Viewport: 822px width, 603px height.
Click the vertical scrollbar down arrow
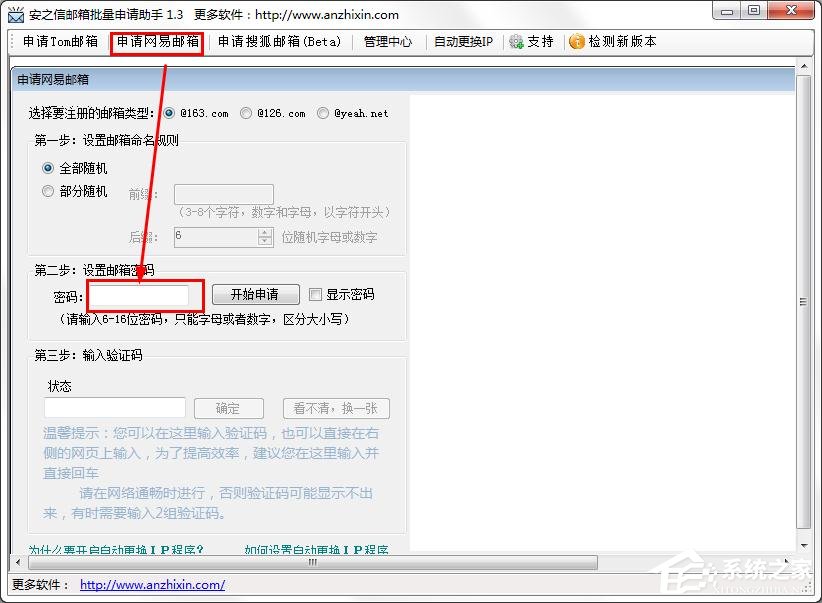(803, 546)
